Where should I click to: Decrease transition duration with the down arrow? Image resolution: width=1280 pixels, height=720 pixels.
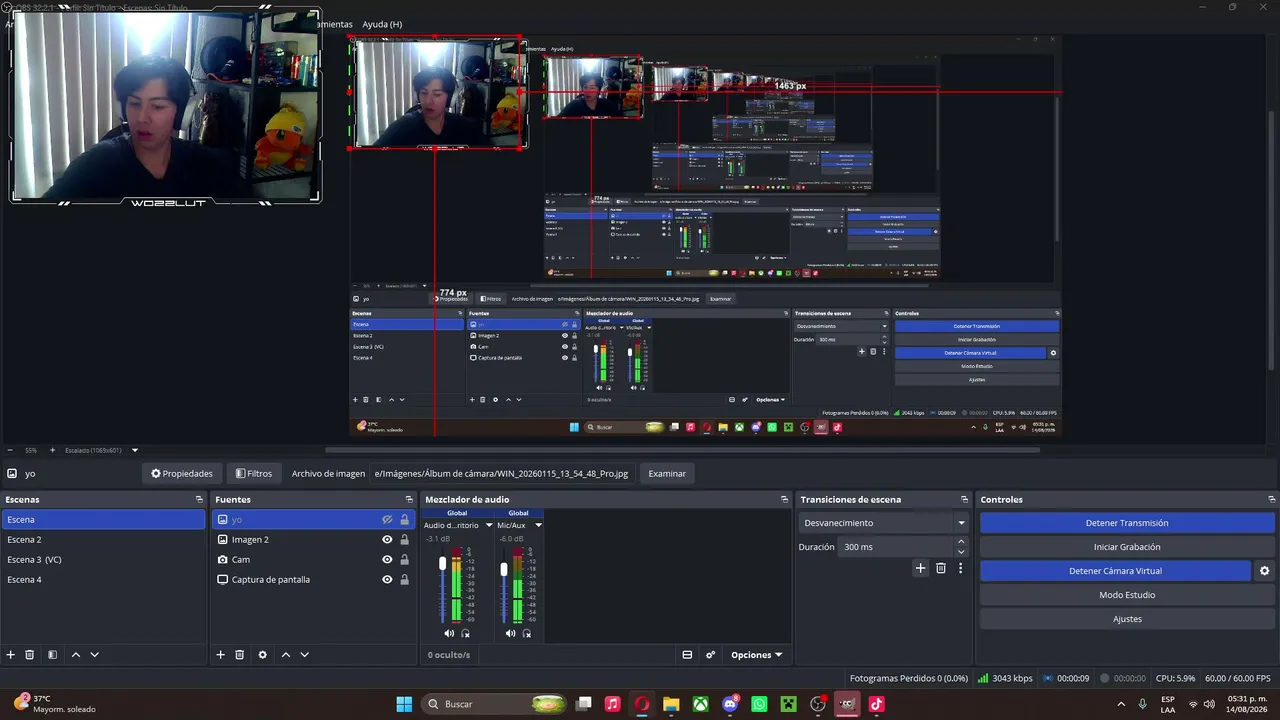(961, 552)
